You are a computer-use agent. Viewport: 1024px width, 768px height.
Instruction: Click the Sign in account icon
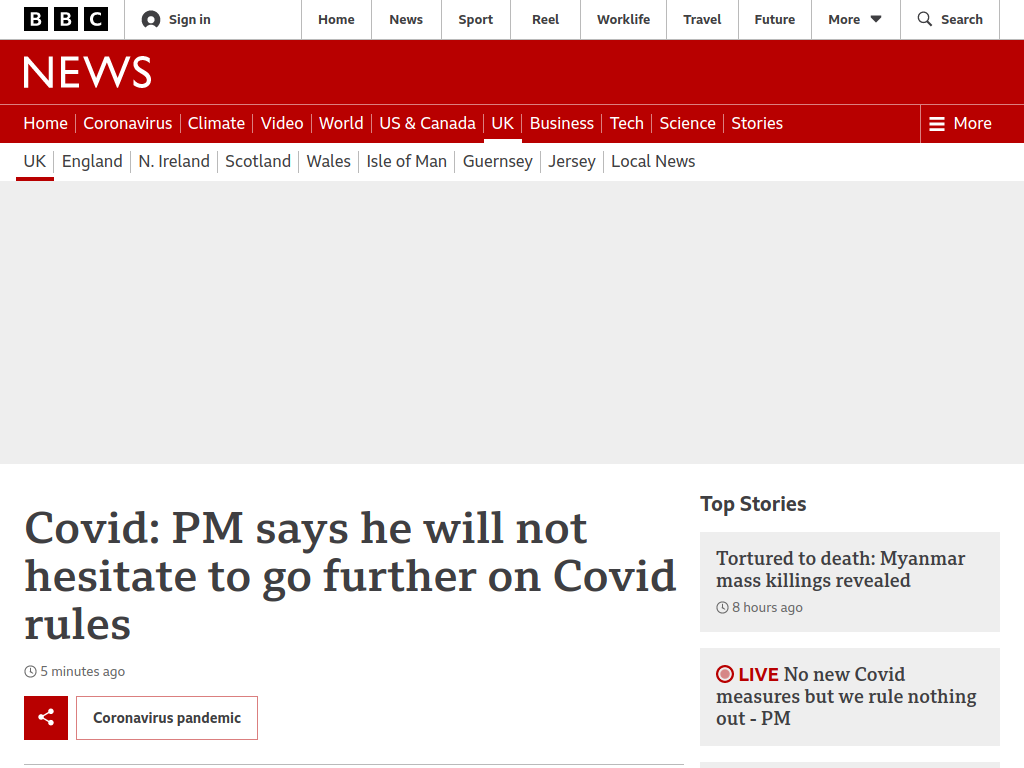pos(151,20)
